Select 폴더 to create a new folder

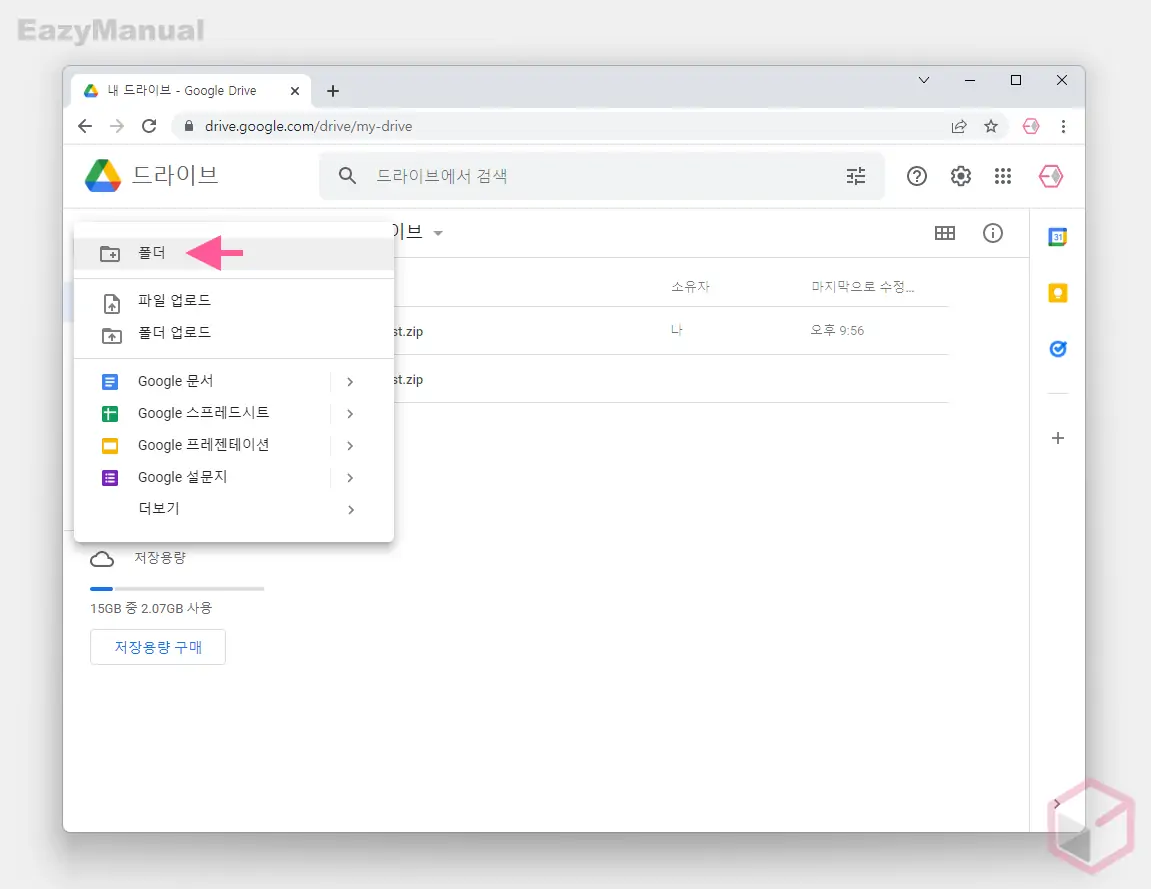[152, 253]
